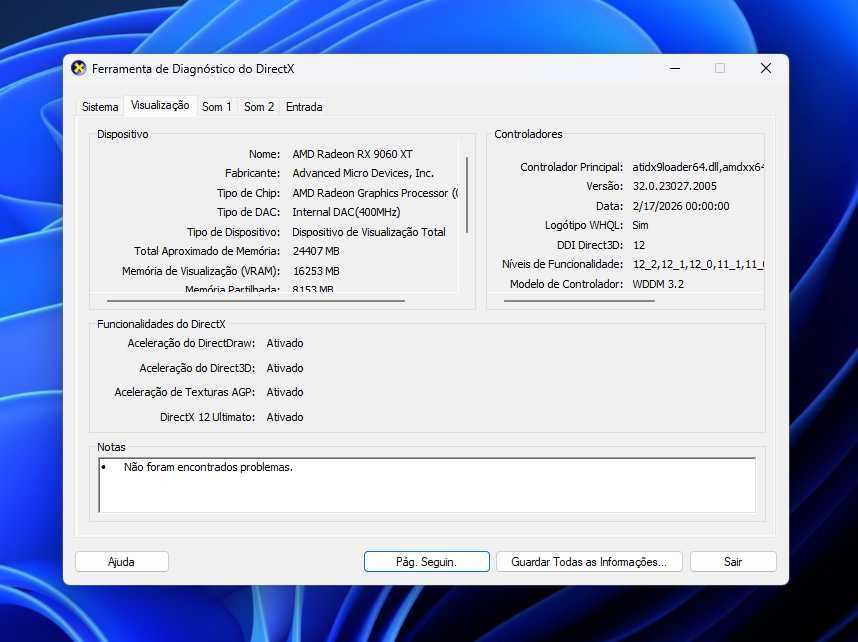The width and height of the screenshot is (858, 642).
Task: Click the Pág. Seguin. button
Action: click(426, 562)
